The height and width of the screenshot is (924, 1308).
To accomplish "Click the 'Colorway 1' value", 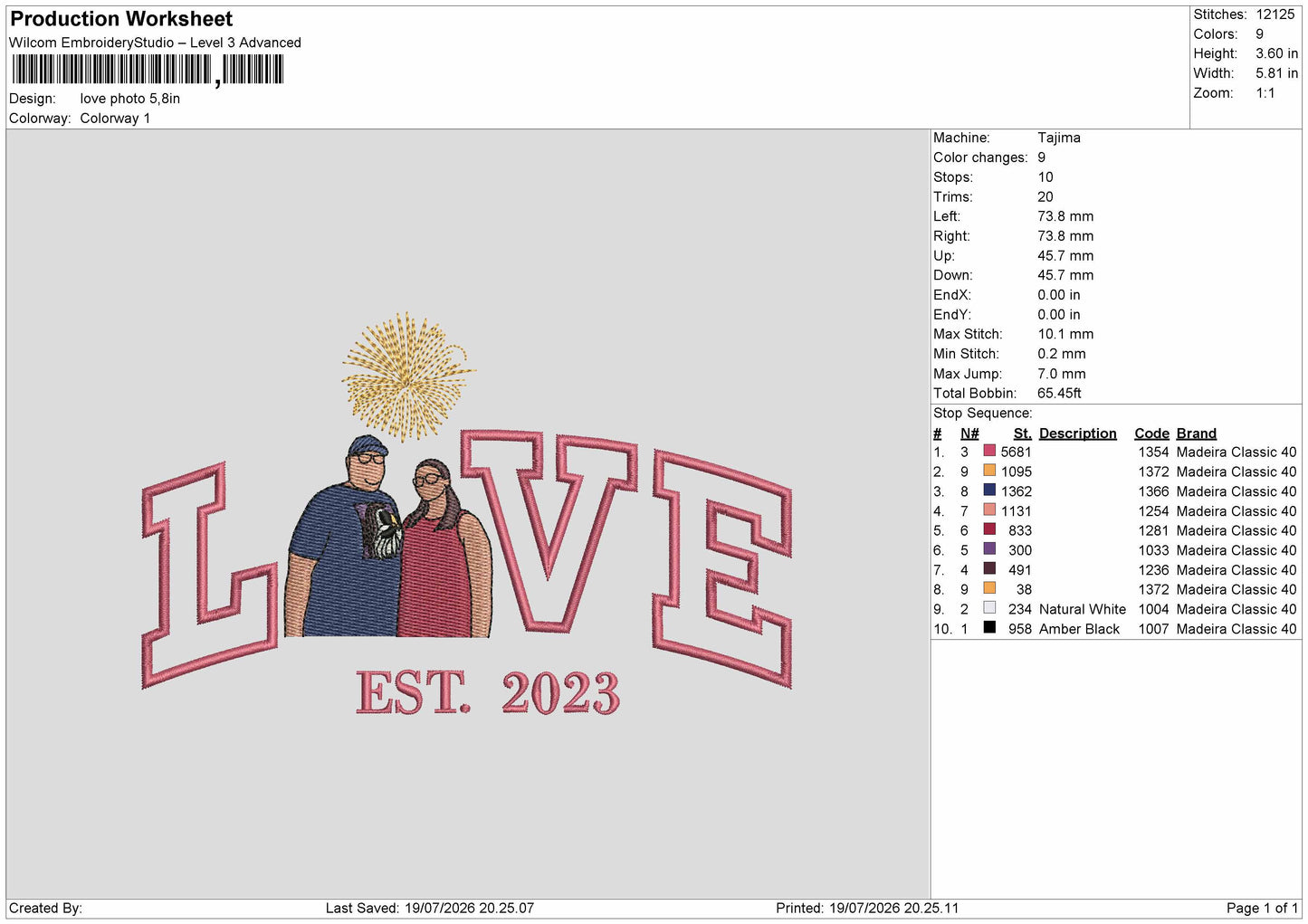I will pyautogui.click(x=115, y=119).
